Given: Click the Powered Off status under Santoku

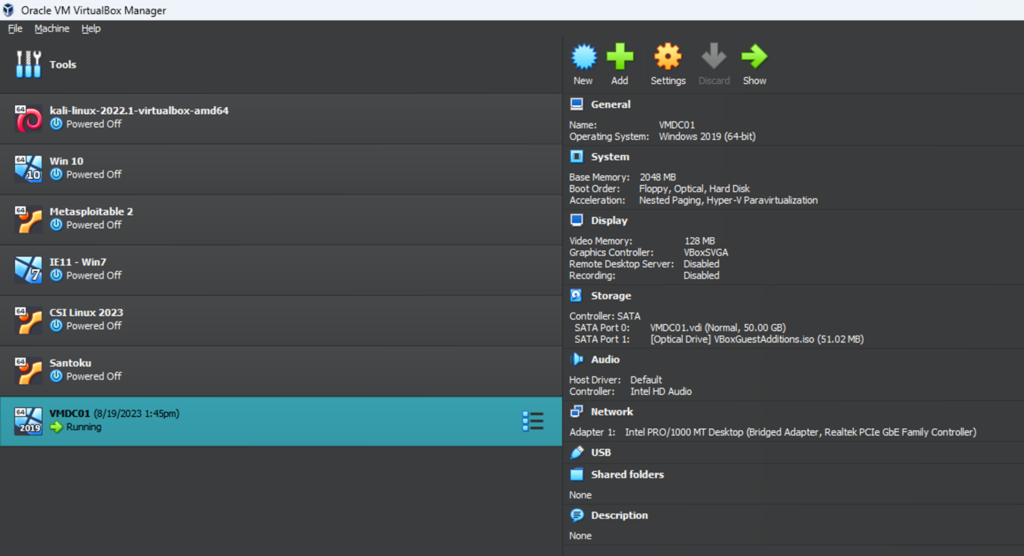Looking at the screenshot, I should tap(94, 376).
